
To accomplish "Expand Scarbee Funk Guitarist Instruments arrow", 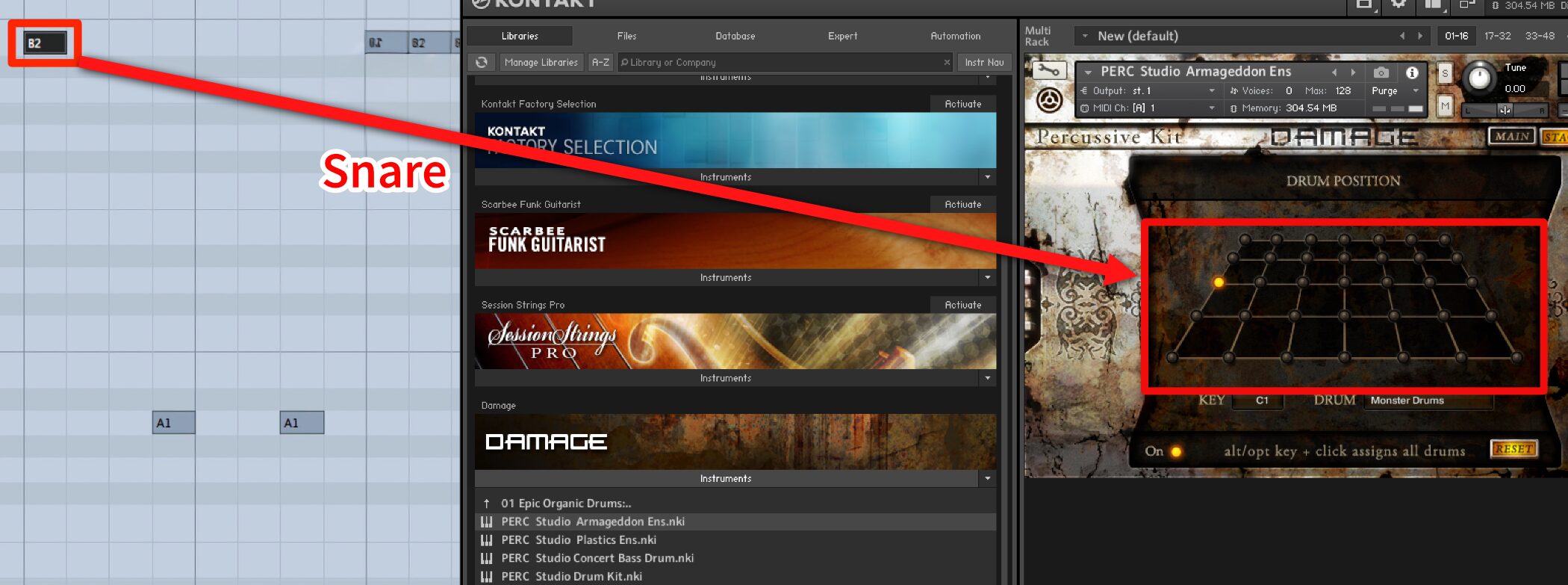I will 987,277.
